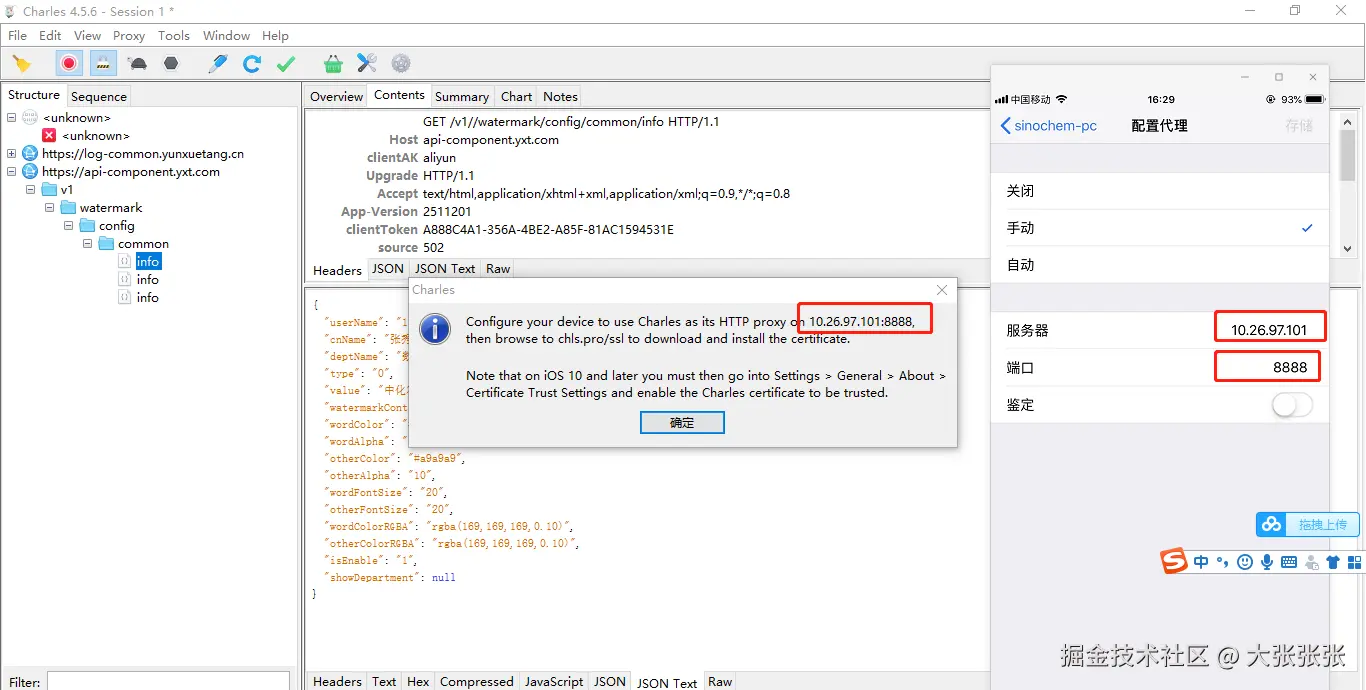Click the request header scrollbar down arrow
This screenshot has height=690, width=1366.
(1347, 248)
